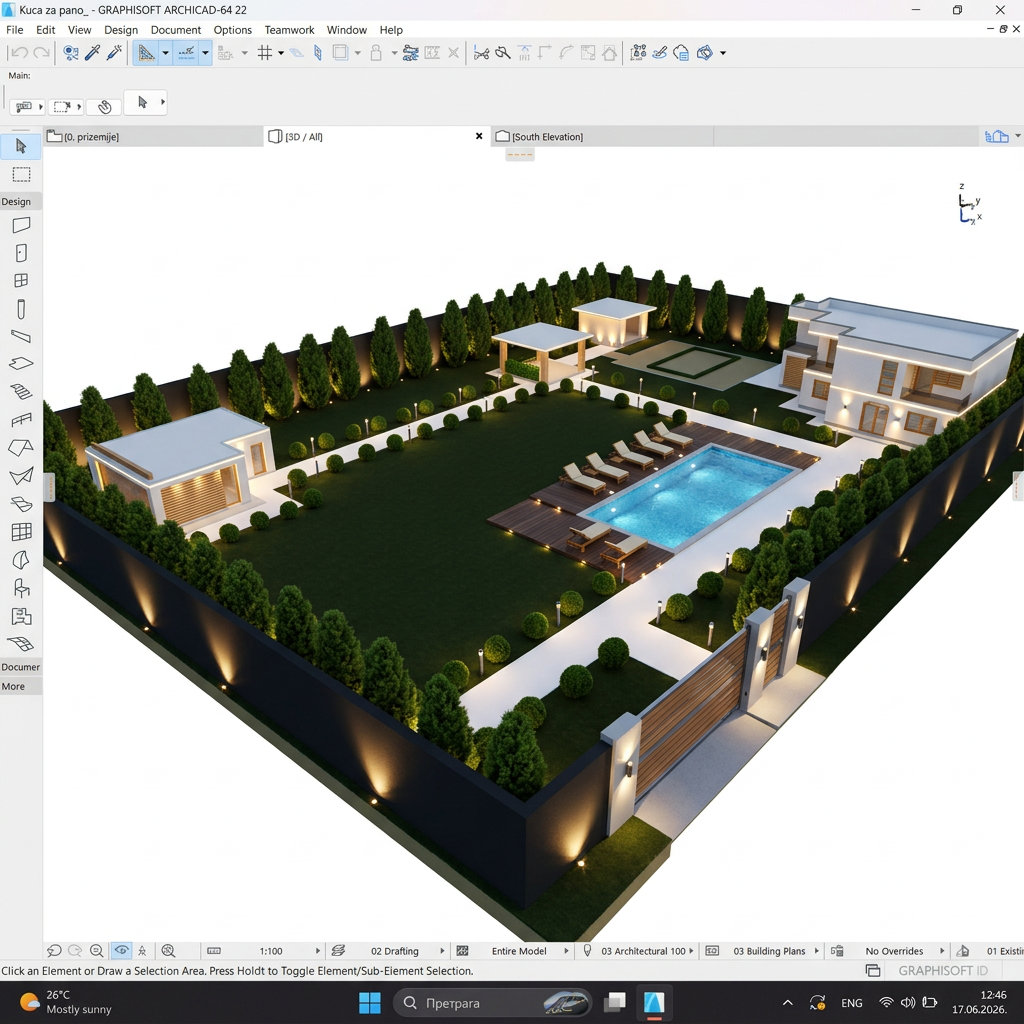
Task: Activate the Stair tool
Action: (21, 391)
